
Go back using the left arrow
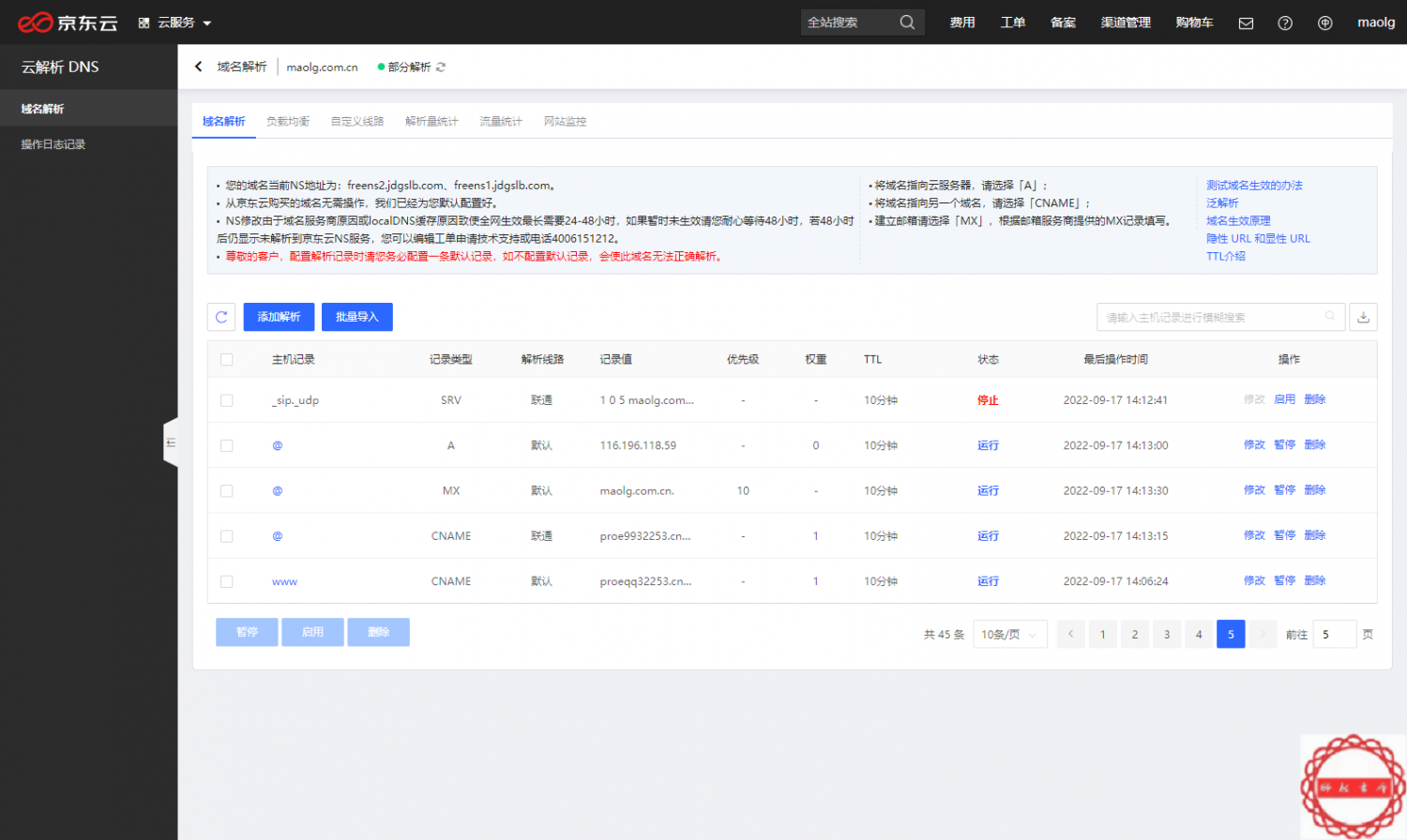pyautogui.click(x=198, y=67)
